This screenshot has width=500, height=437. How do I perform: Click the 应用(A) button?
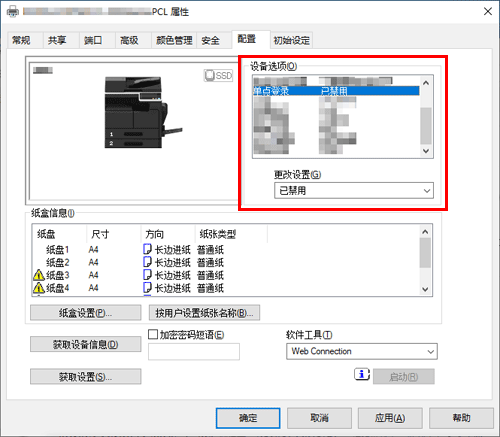point(390,418)
